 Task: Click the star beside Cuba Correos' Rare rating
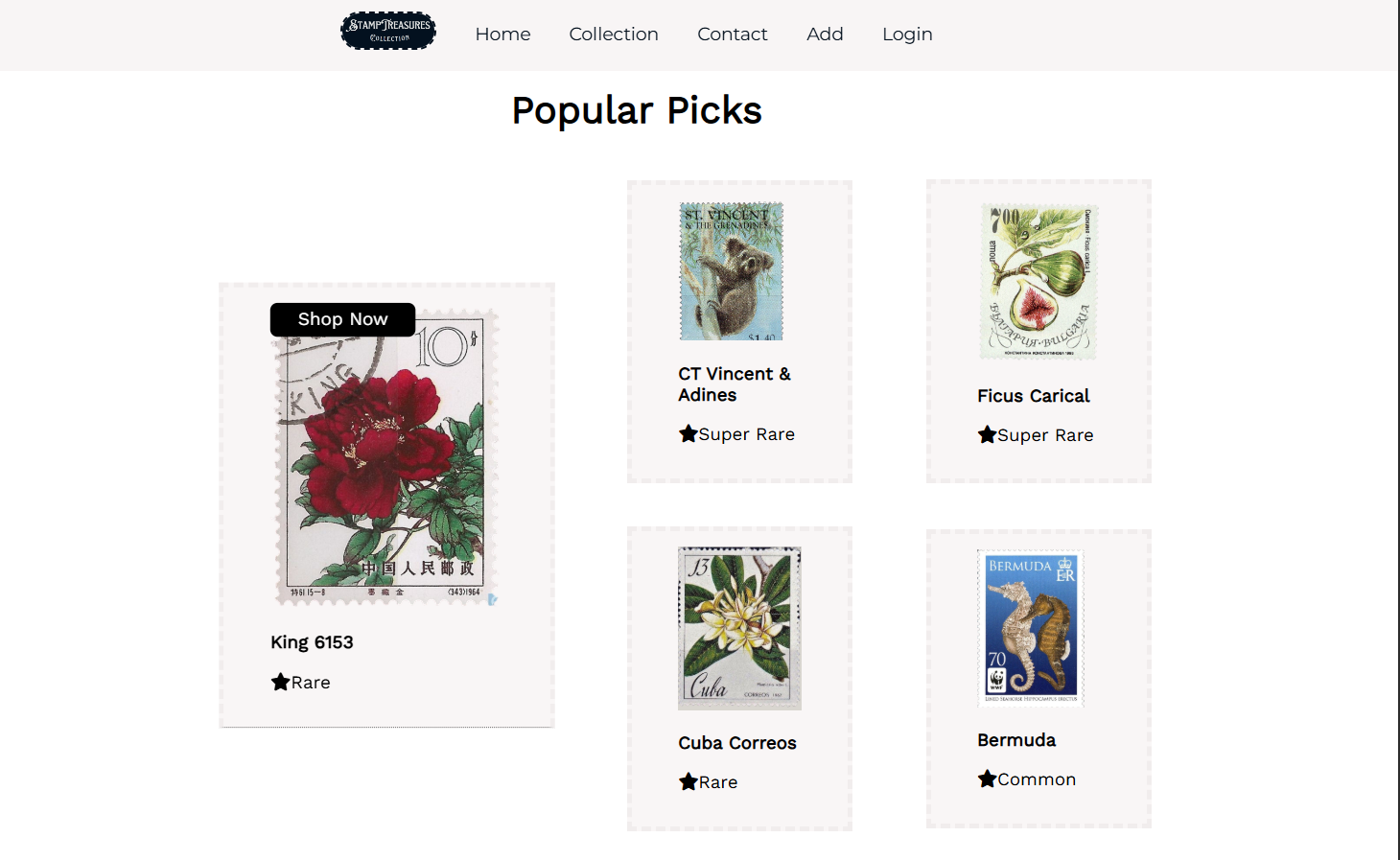coord(688,781)
